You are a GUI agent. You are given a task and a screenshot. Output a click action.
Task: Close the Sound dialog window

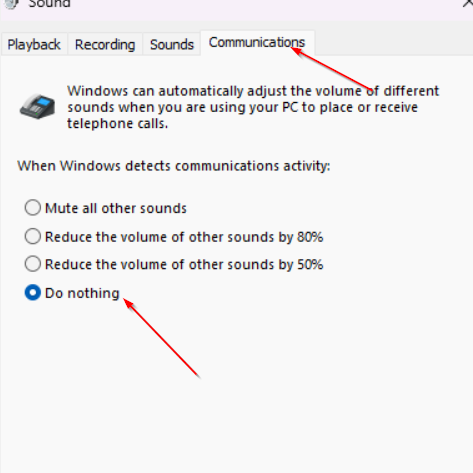[x=468, y=3]
